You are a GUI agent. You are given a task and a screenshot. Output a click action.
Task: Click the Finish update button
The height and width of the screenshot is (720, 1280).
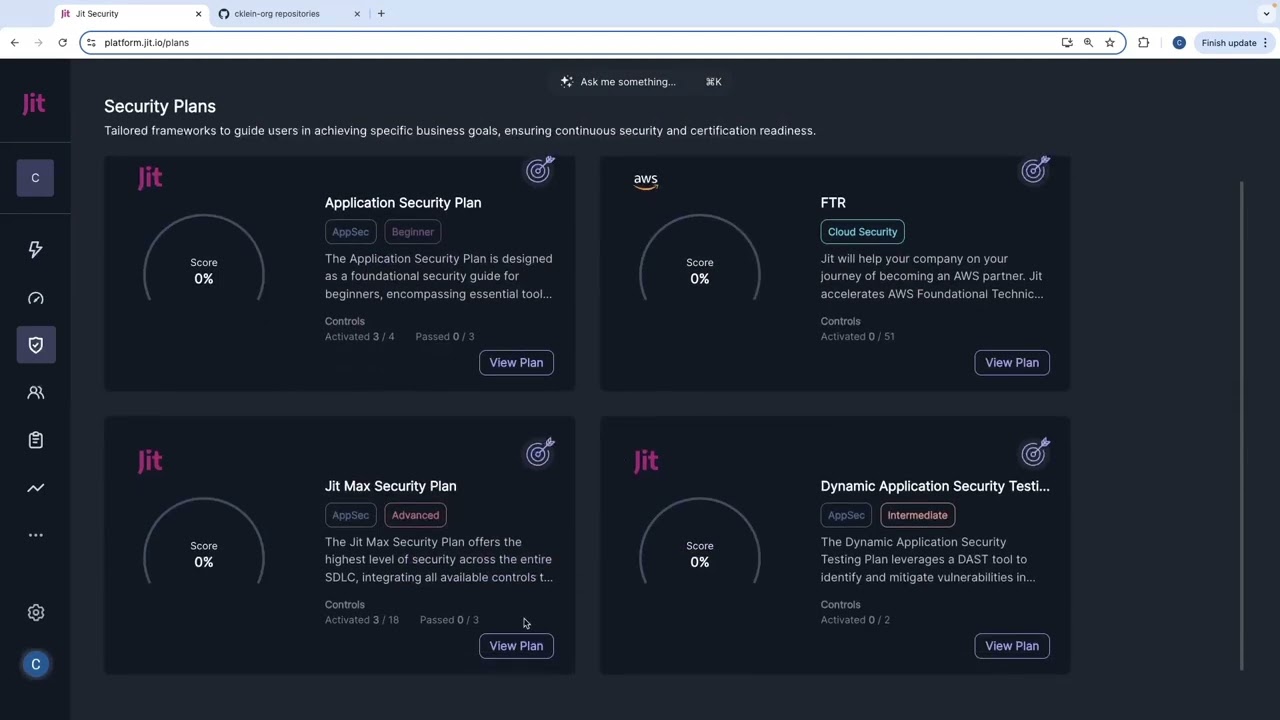tap(1235, 43)
